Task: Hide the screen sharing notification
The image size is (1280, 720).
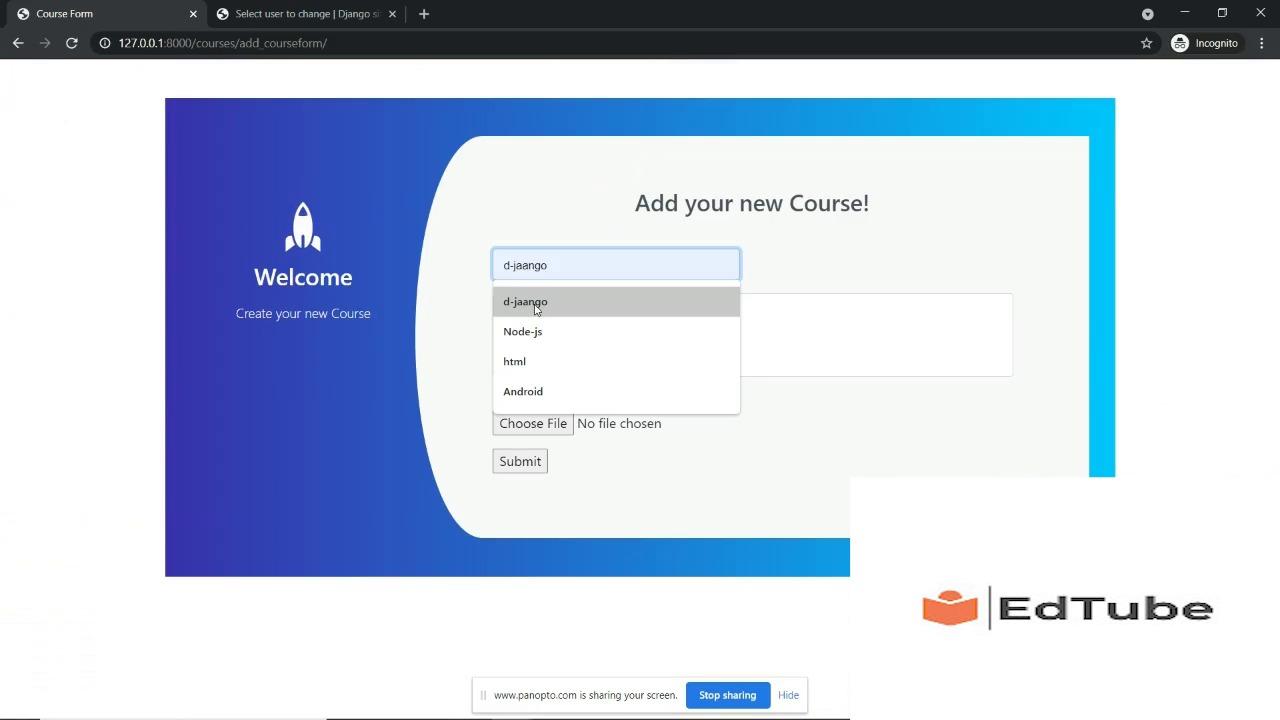Action: coord(788,695)
